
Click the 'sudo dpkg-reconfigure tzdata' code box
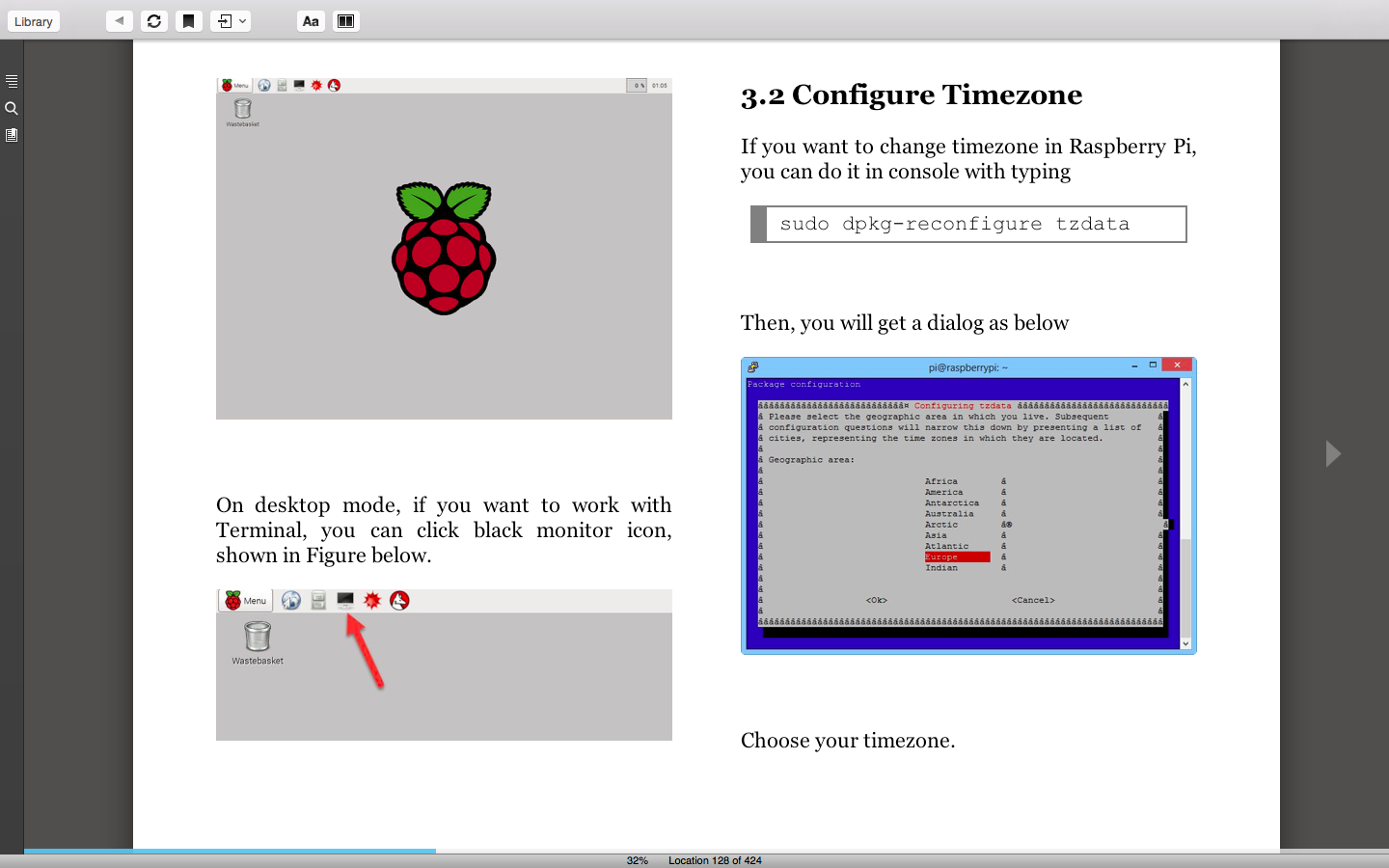point(968,224)
